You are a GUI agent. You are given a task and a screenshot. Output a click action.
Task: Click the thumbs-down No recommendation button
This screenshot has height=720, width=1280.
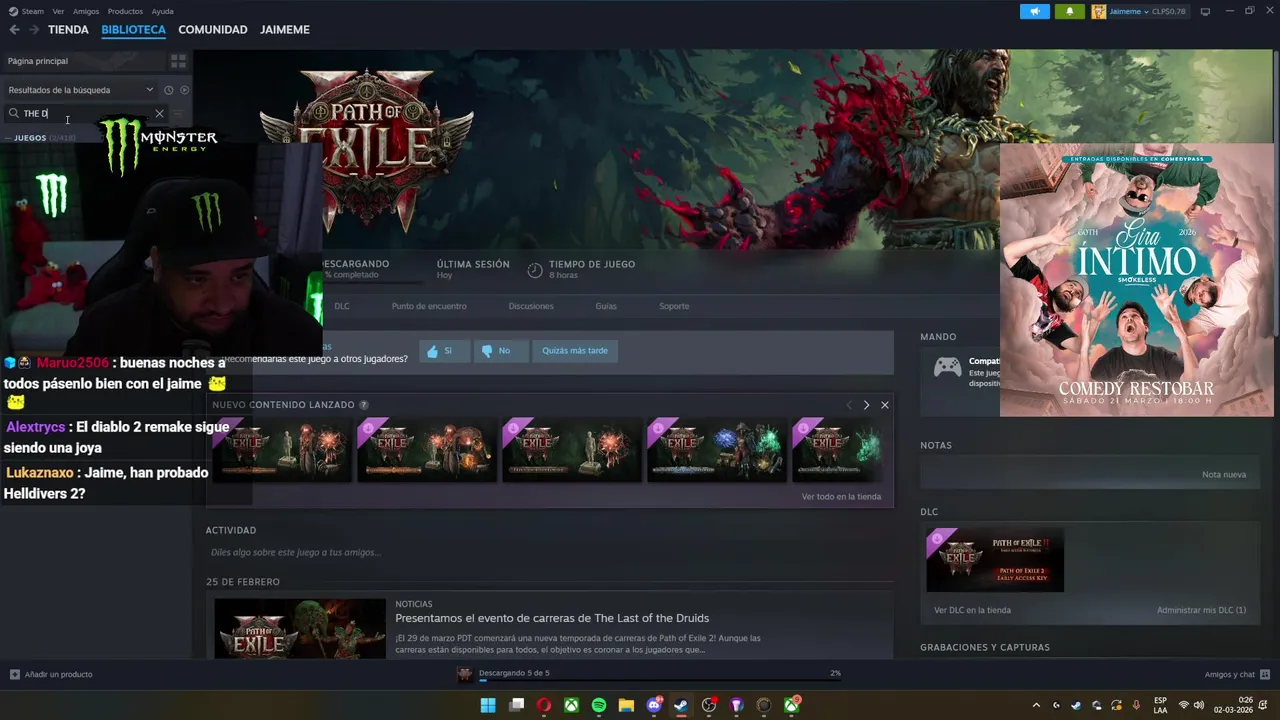click(501, 351)
